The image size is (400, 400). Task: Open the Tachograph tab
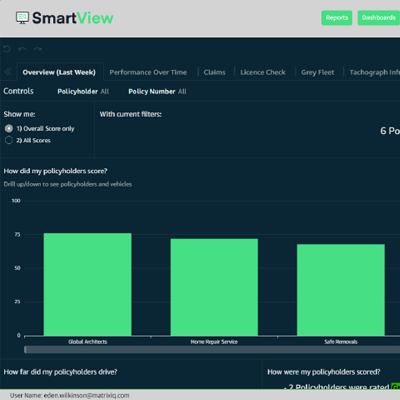tap(374, 72)
